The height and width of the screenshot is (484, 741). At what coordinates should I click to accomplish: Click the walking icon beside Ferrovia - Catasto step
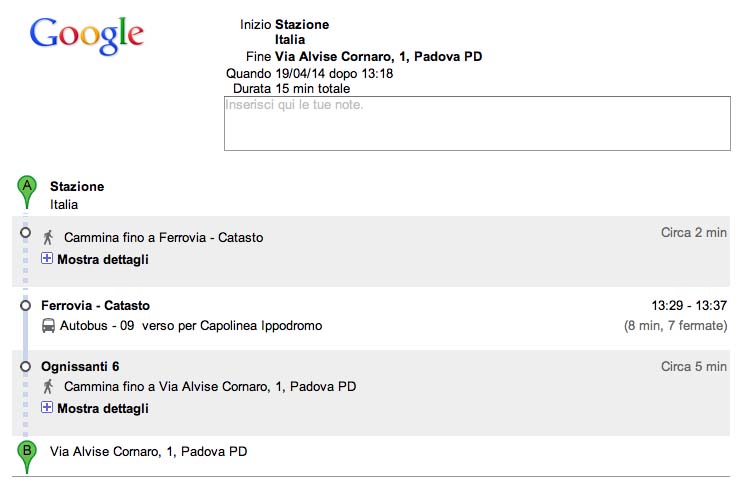[48, 237]
